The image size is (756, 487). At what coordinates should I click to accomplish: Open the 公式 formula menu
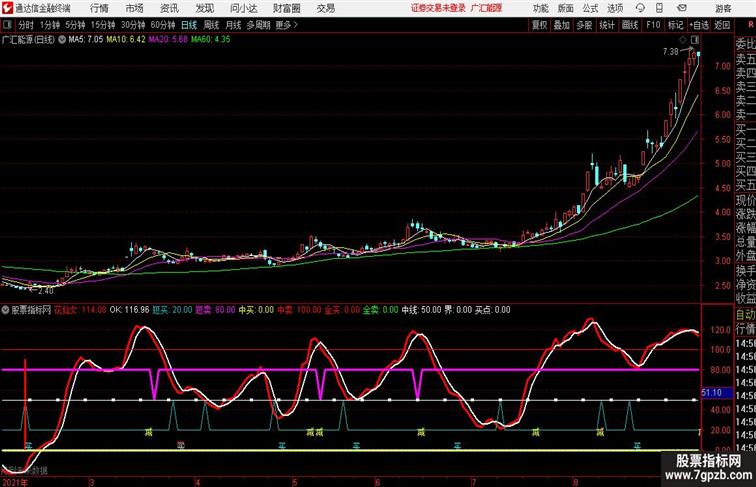590,8
